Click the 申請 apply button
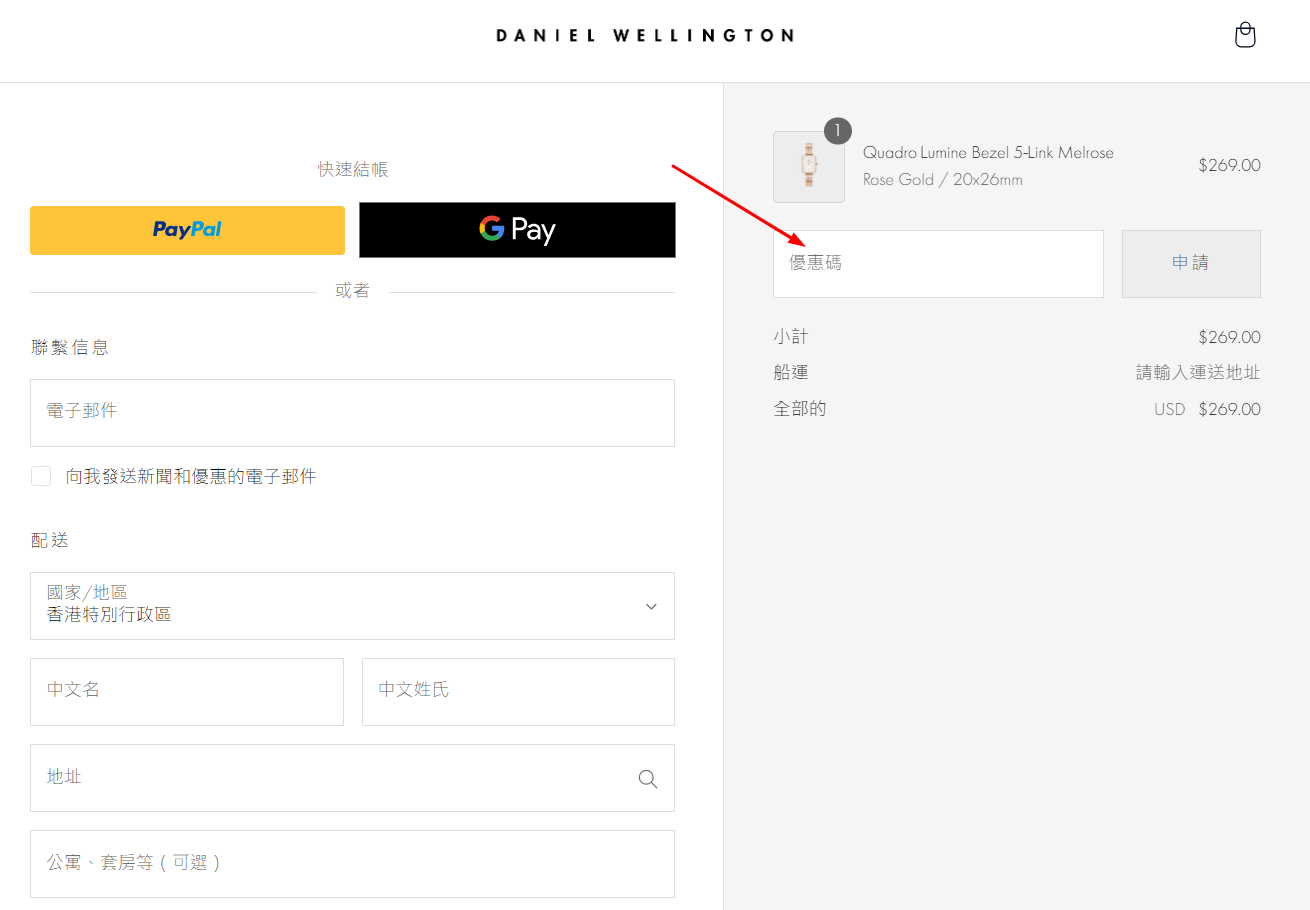Screen dimensions: 1310x910 tap(1191, 264)
